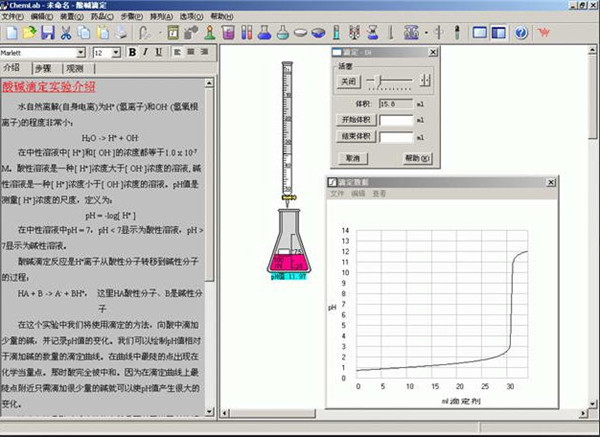Open the 文件(F) menu
The width and height of the screenshot is (600, 437).
tap(13, 16)
